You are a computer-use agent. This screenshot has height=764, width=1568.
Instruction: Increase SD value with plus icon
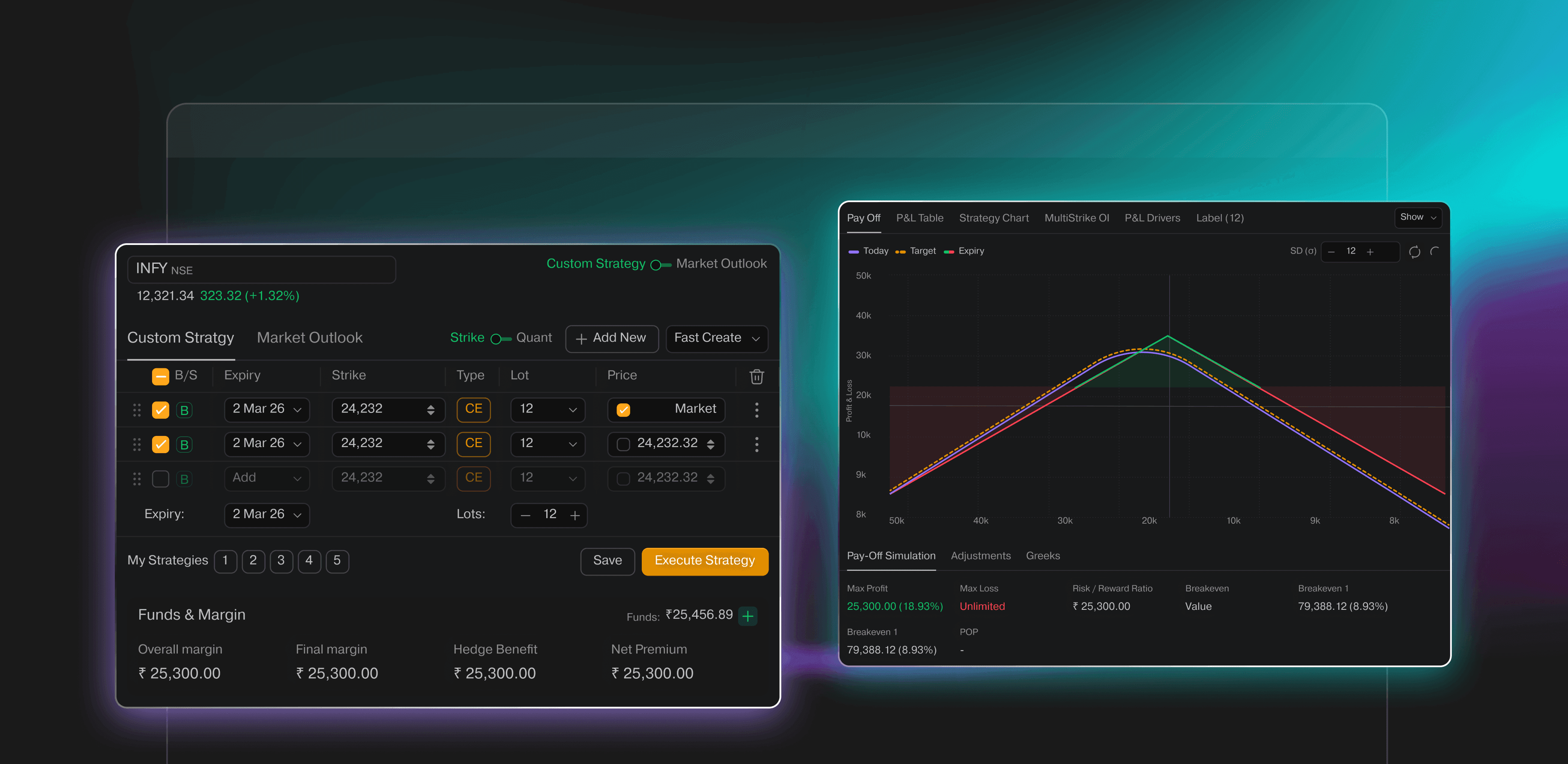coord(1370,252)
